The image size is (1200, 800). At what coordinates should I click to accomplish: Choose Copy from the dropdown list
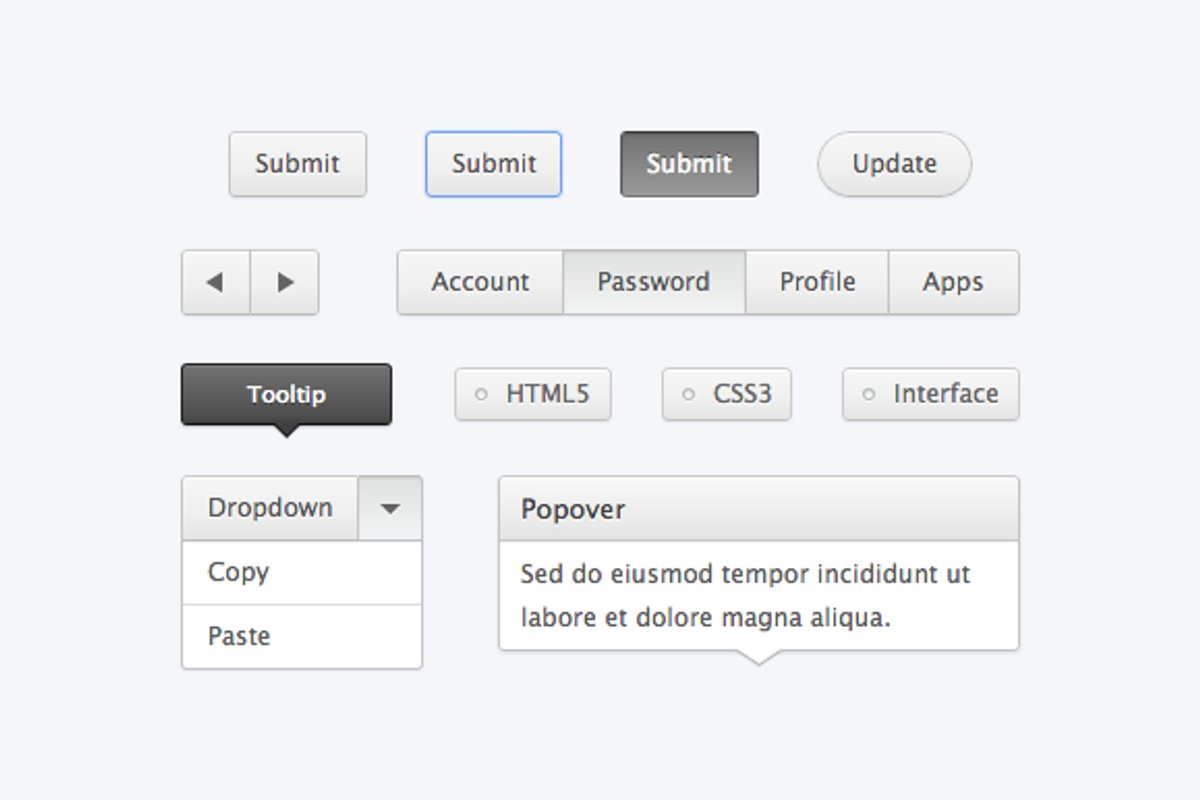pyautogui.click(x=238, y=572)
